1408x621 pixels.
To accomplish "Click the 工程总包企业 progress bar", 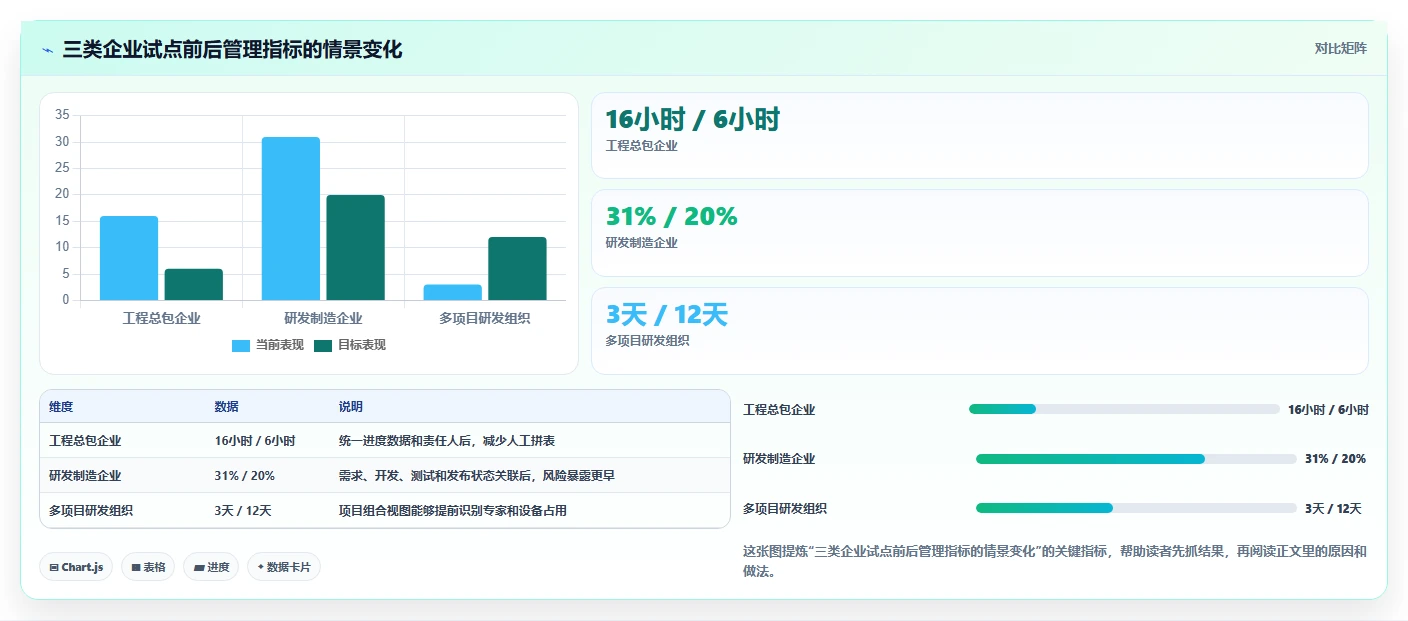I will point(1124,409).
